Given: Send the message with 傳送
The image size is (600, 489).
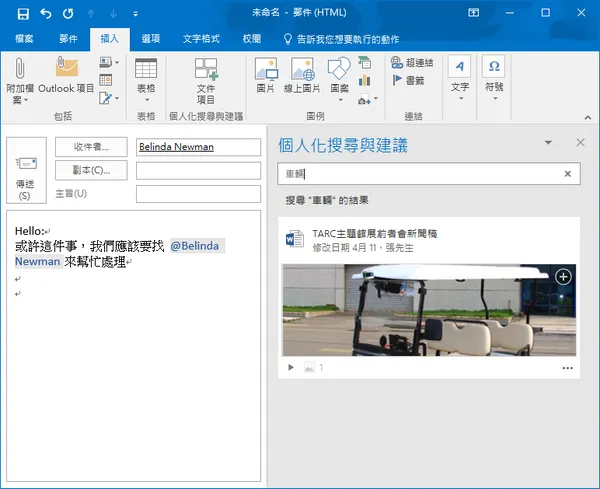Looking at the screenshot, I should 26,171.
